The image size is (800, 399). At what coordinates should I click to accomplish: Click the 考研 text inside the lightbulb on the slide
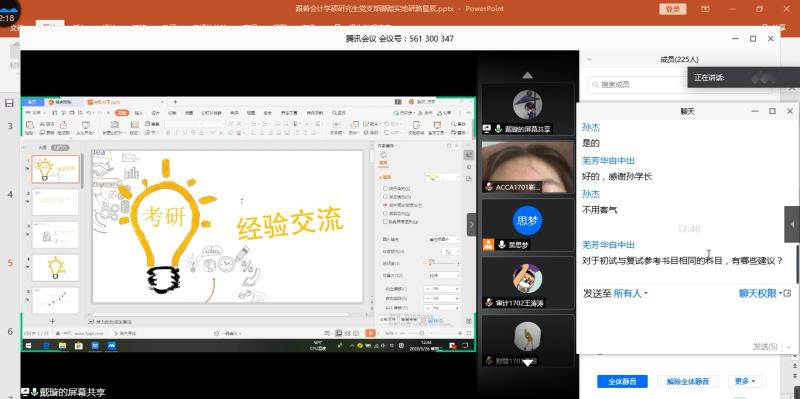(x=164, y=216)
